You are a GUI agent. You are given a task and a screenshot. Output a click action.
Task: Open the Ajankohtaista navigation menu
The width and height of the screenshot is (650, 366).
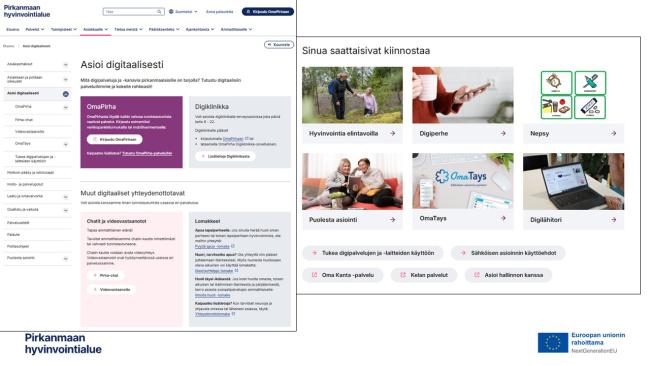pos(200,29)
